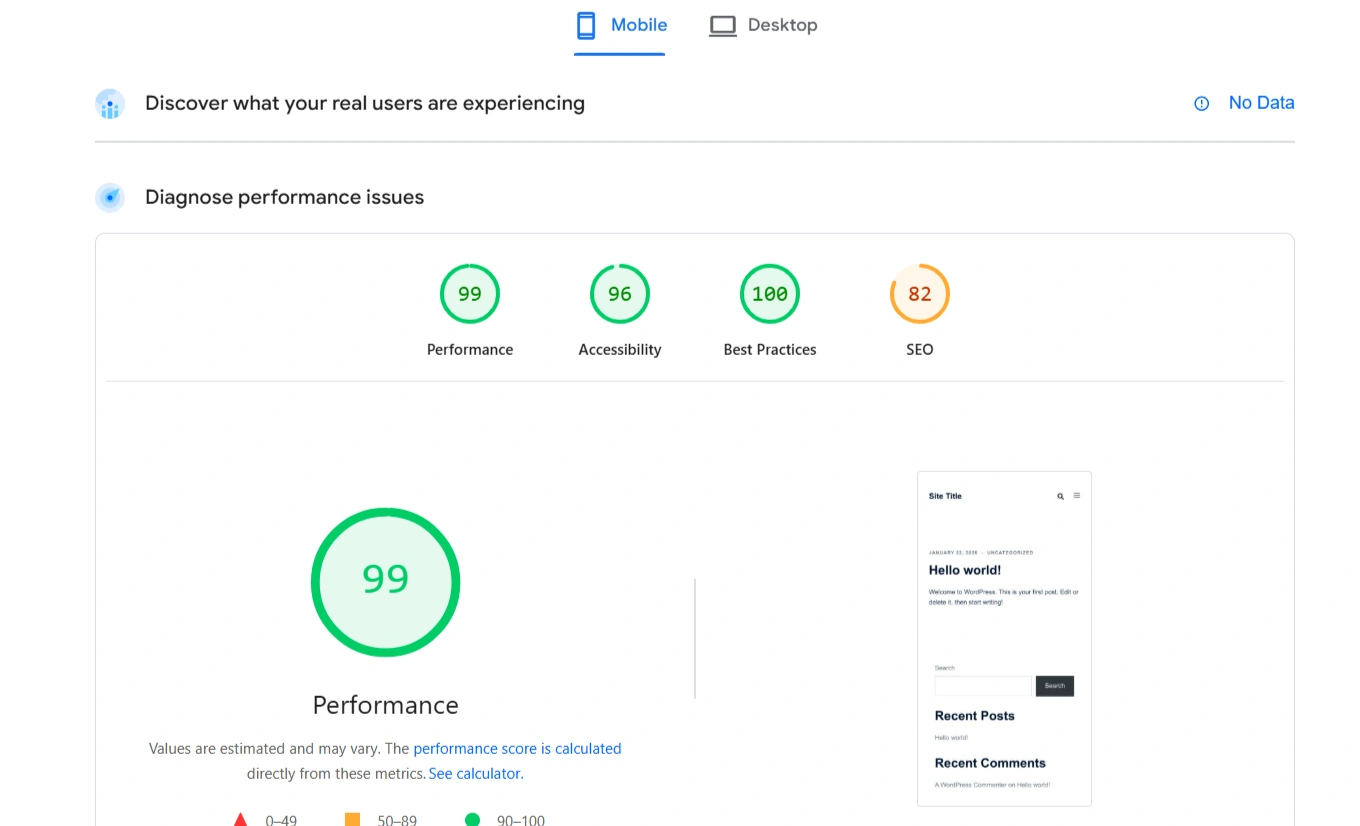Click the Diagnose performance issues heading

tap(284, 197)
